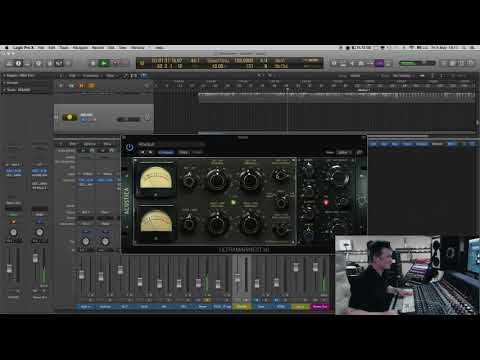The image size is (480, 360).
Task: Click the plugin link icon at header right
Action: 359,152
